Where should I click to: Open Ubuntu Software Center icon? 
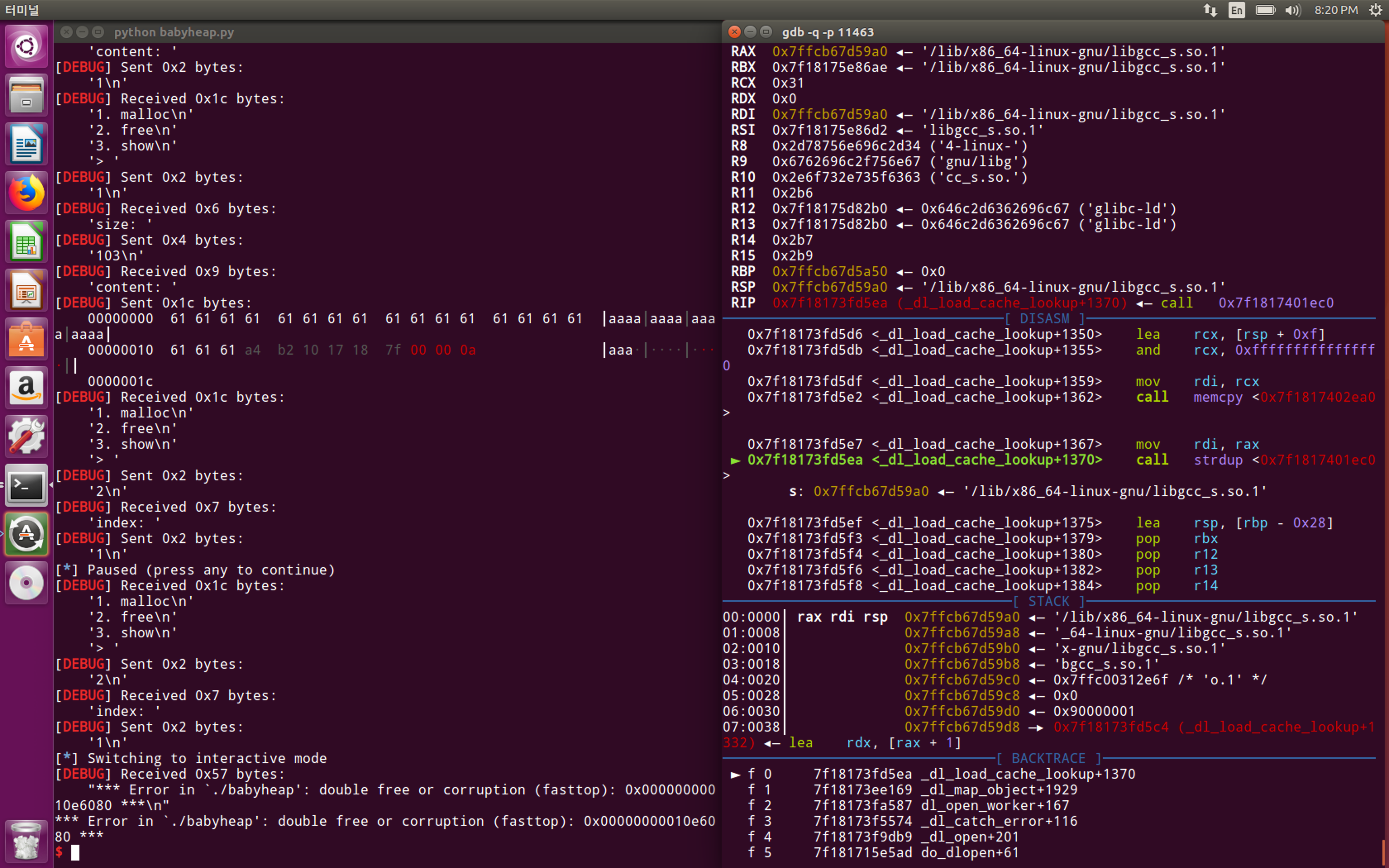(26, 339)
